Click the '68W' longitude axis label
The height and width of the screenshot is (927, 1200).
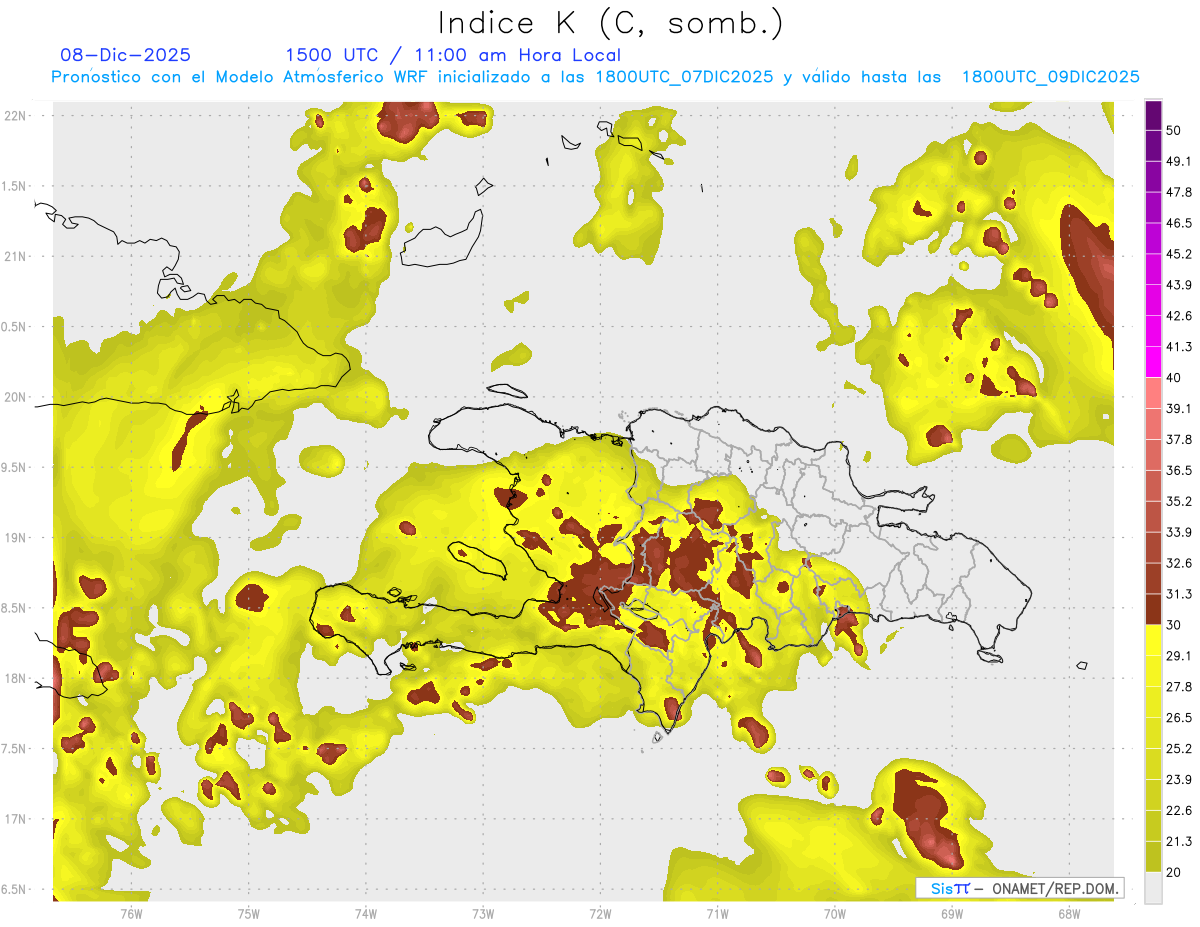pos(1068,913)
